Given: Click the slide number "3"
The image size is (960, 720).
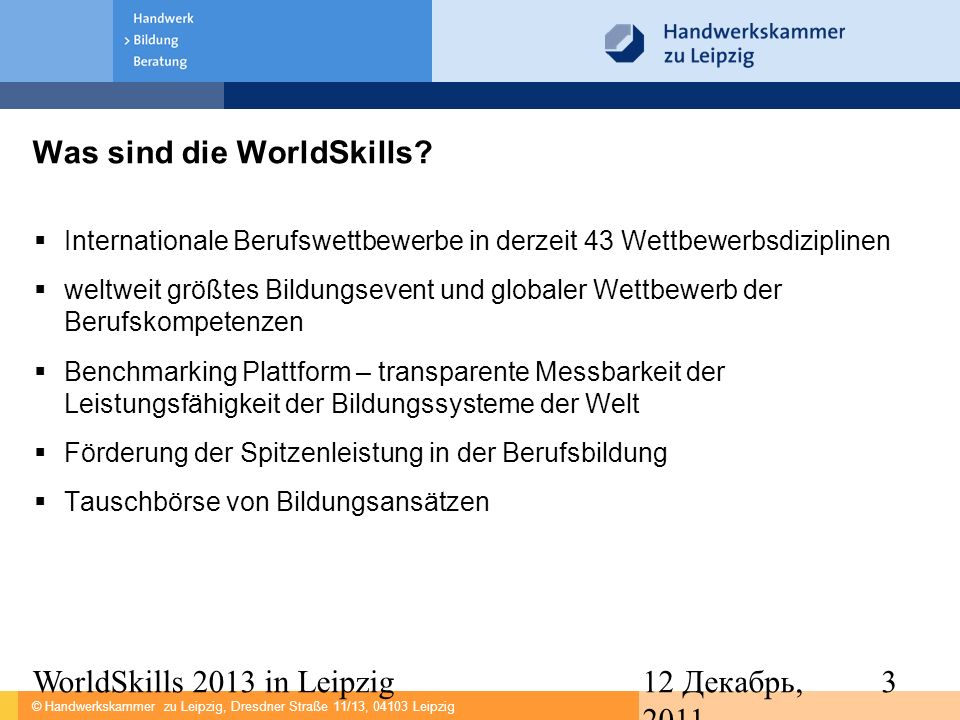Looking at the screenshot, I should [888, 682].
